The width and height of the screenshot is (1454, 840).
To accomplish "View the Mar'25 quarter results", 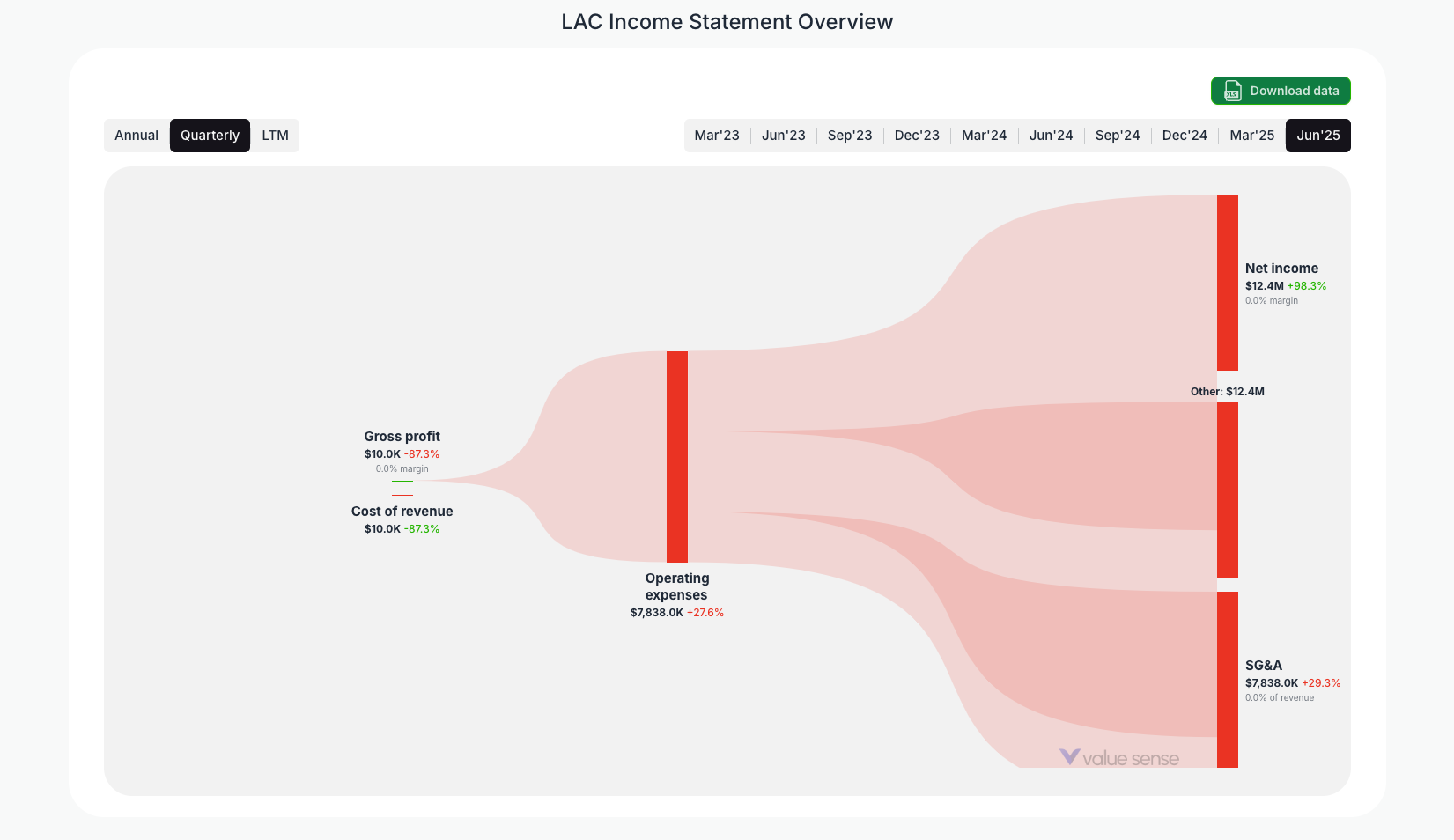I will tap(1251, 135).
